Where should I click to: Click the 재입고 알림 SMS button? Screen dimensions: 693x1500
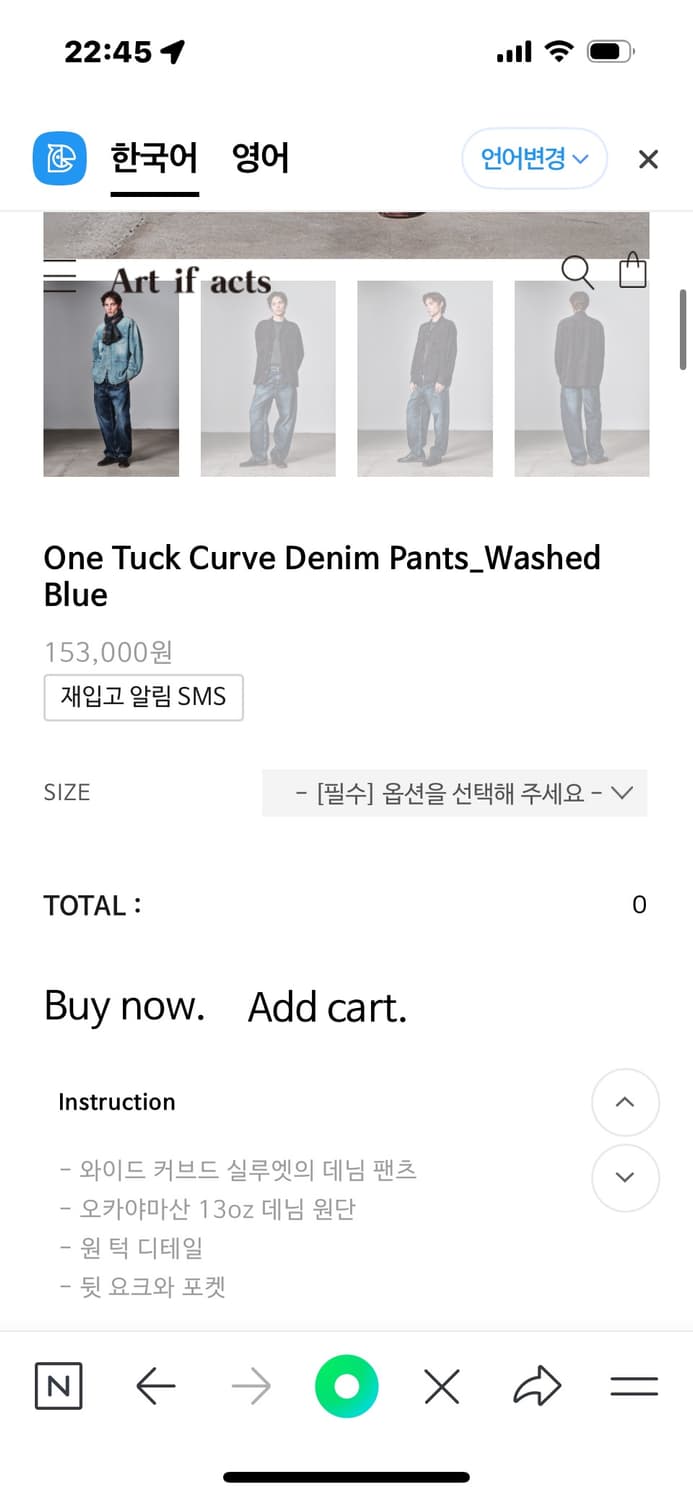[143, 697]
